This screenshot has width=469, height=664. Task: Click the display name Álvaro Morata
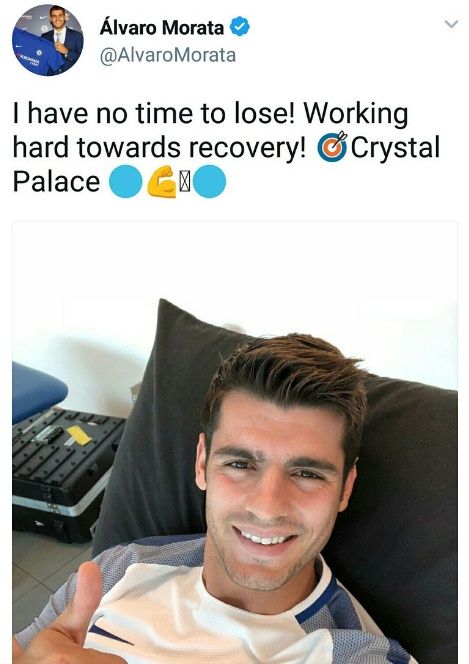(x=162, y=28)
